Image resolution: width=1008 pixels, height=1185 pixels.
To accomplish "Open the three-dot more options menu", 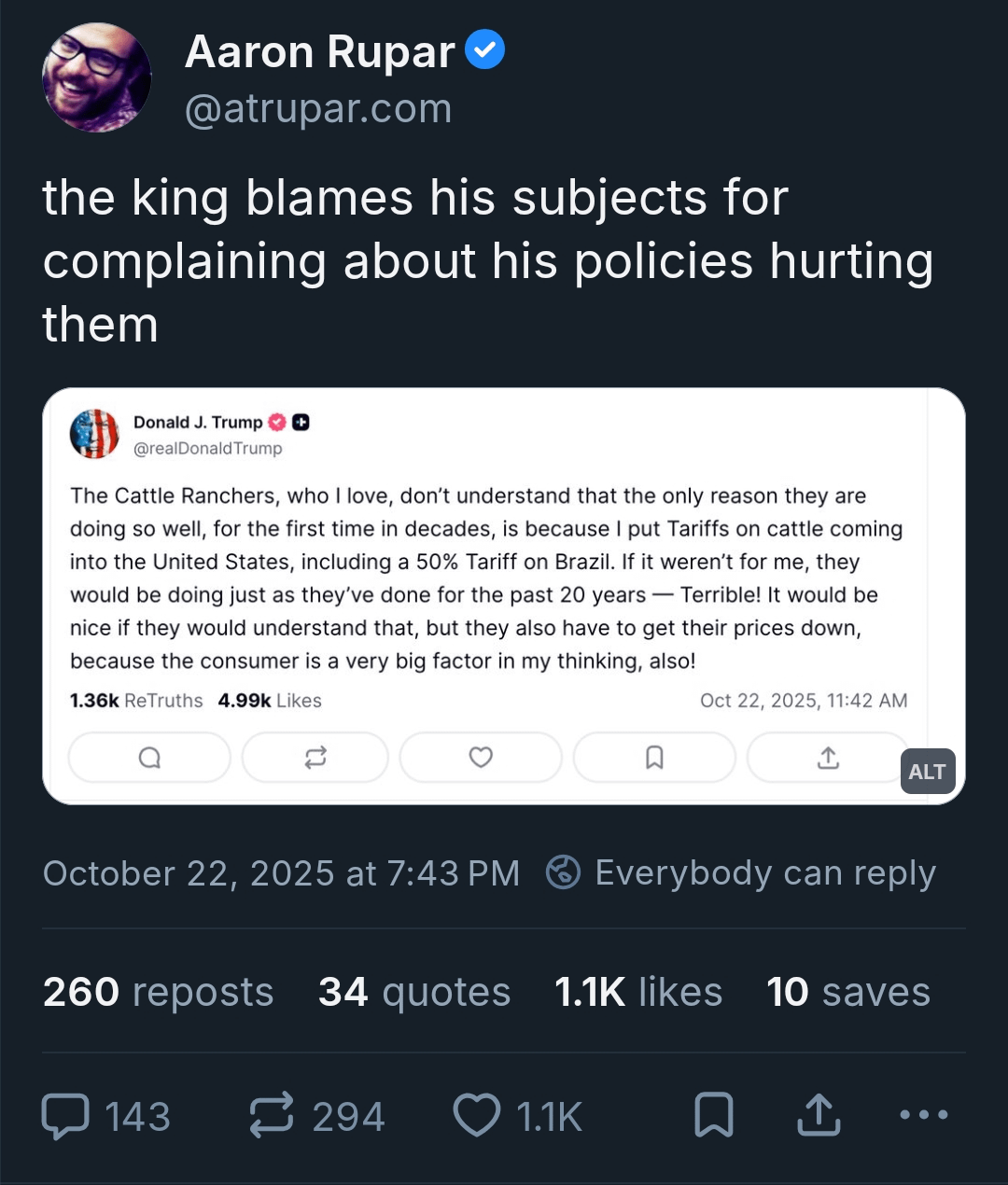I will [923, 1114].
